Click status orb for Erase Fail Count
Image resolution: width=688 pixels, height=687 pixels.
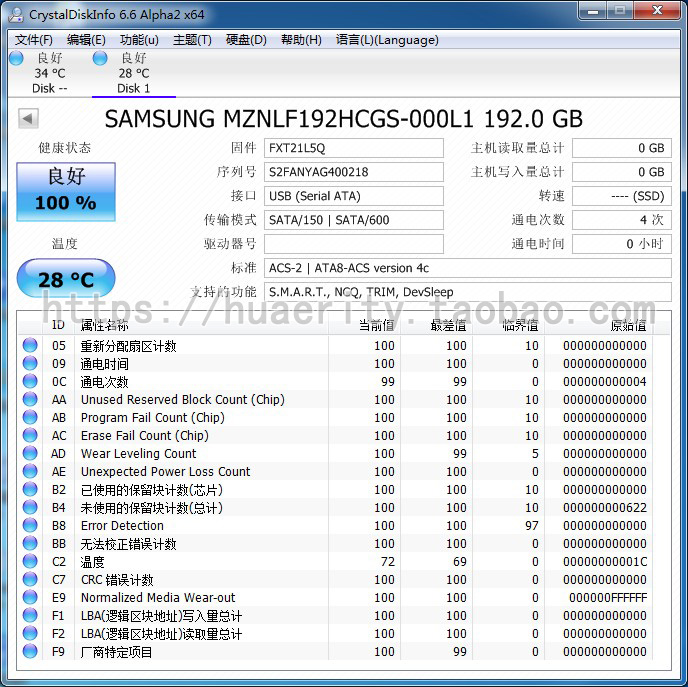30,435
